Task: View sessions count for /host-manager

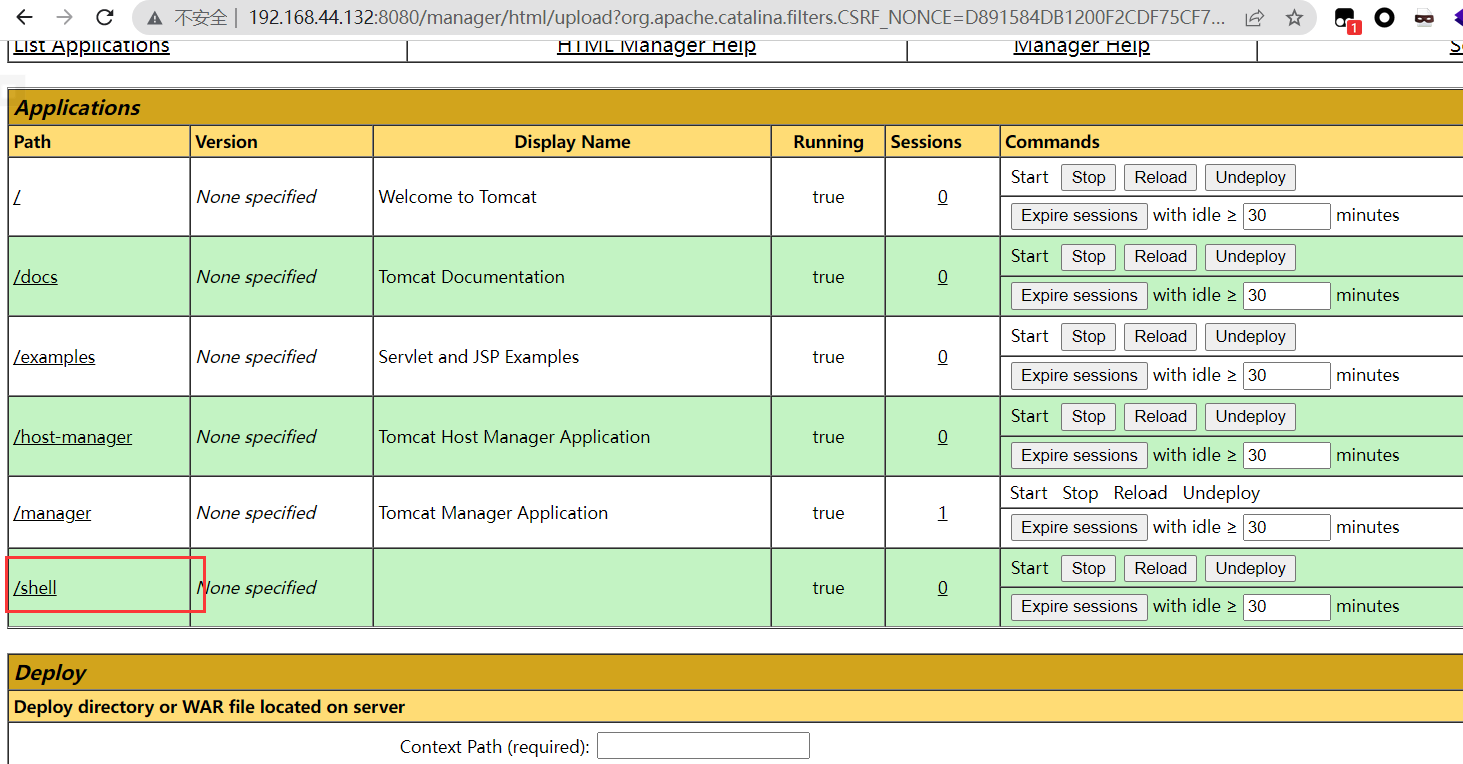Action: tap(942, 437)
